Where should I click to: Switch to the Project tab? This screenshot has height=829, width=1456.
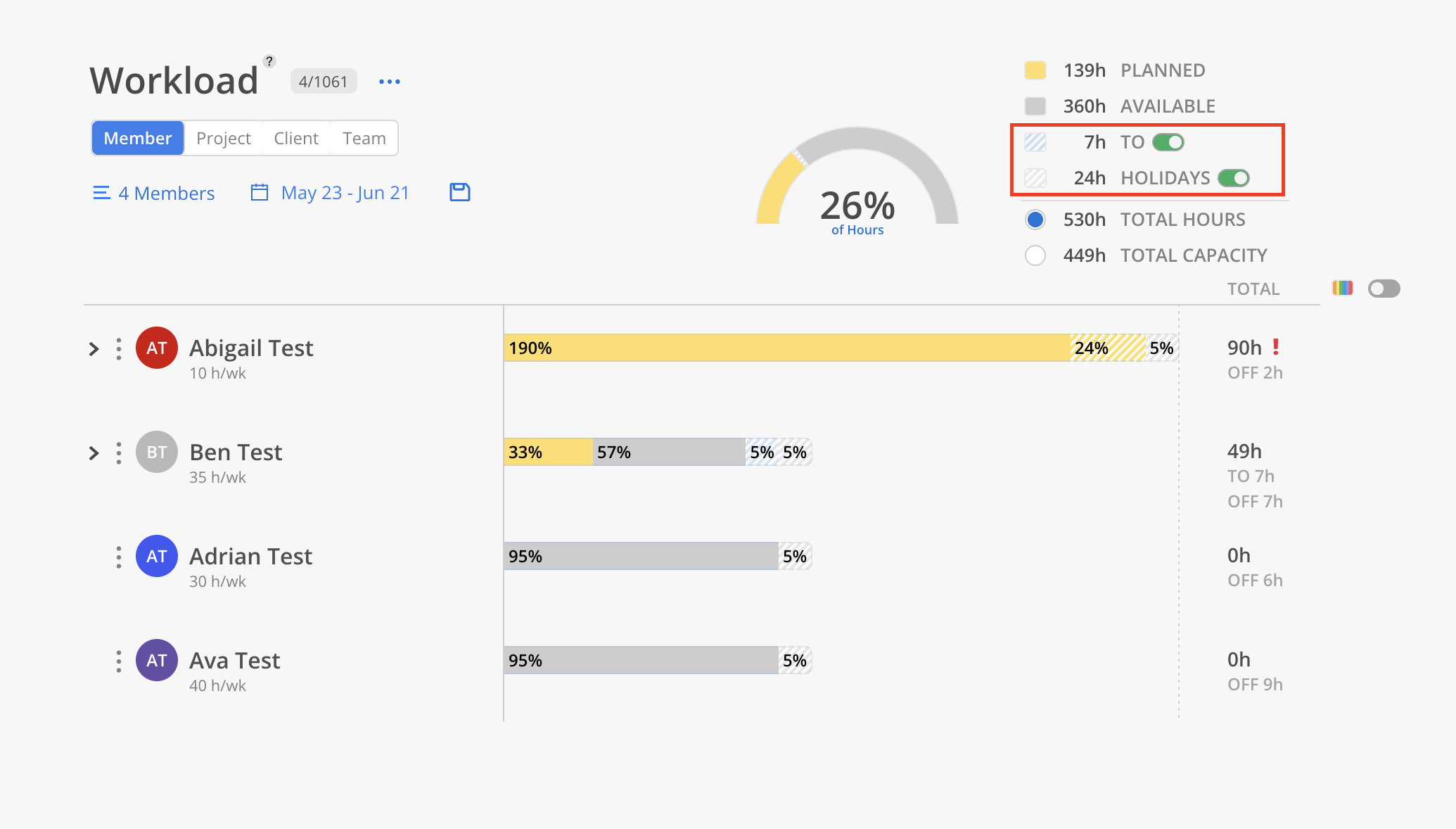click(x=224, y=138)
